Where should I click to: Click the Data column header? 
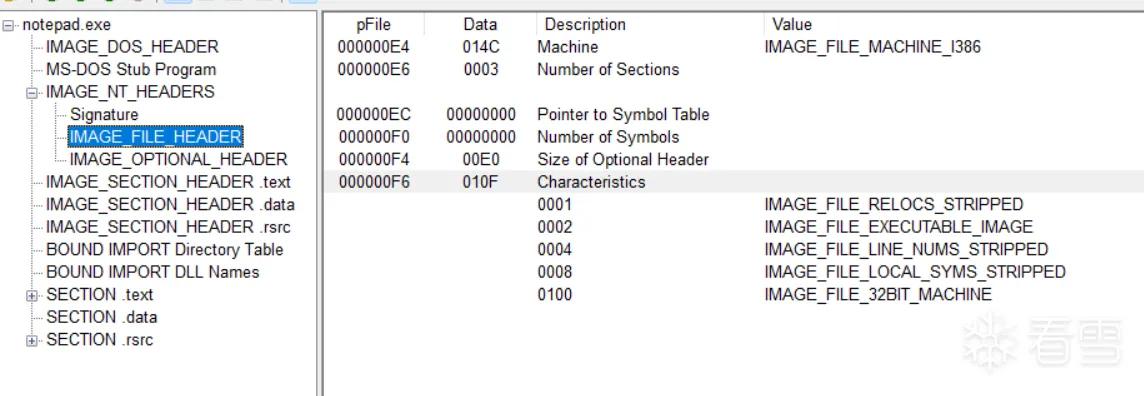tap(480, 24)
